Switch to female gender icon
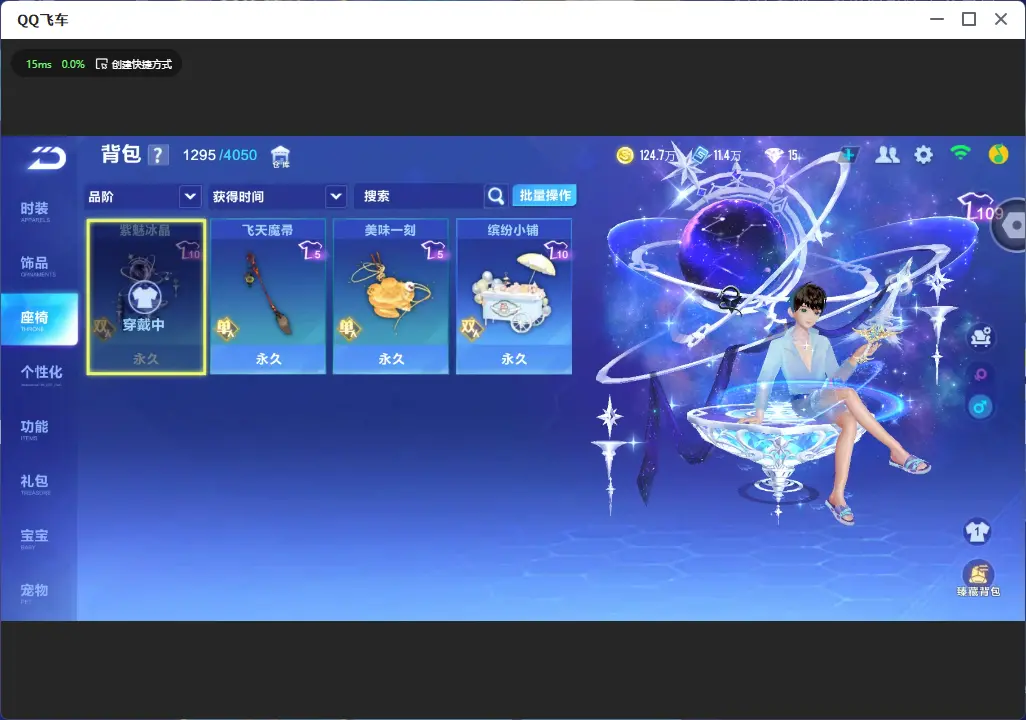 click(980, 374)
